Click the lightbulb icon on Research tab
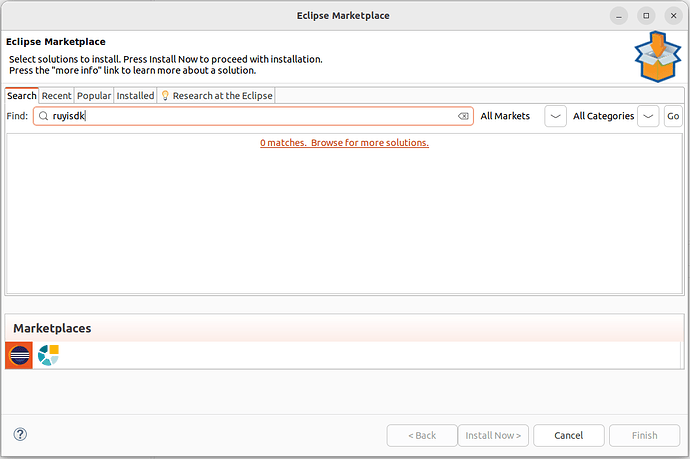This screenshot has width=690, height=459. click(165, 95)
